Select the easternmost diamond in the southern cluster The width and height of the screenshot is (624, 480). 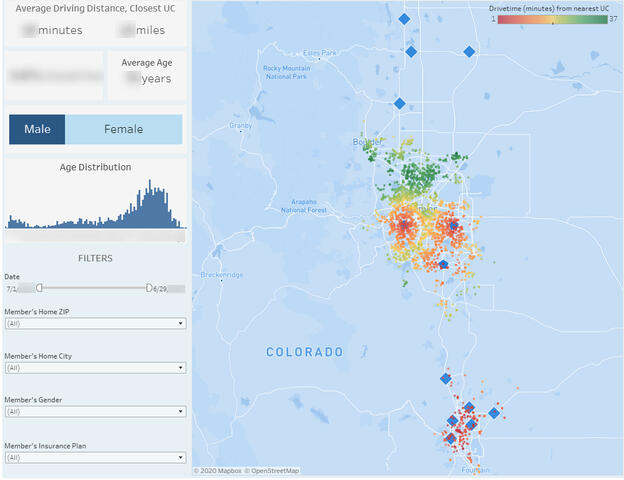pyautogui.click(x=493, y=413)
